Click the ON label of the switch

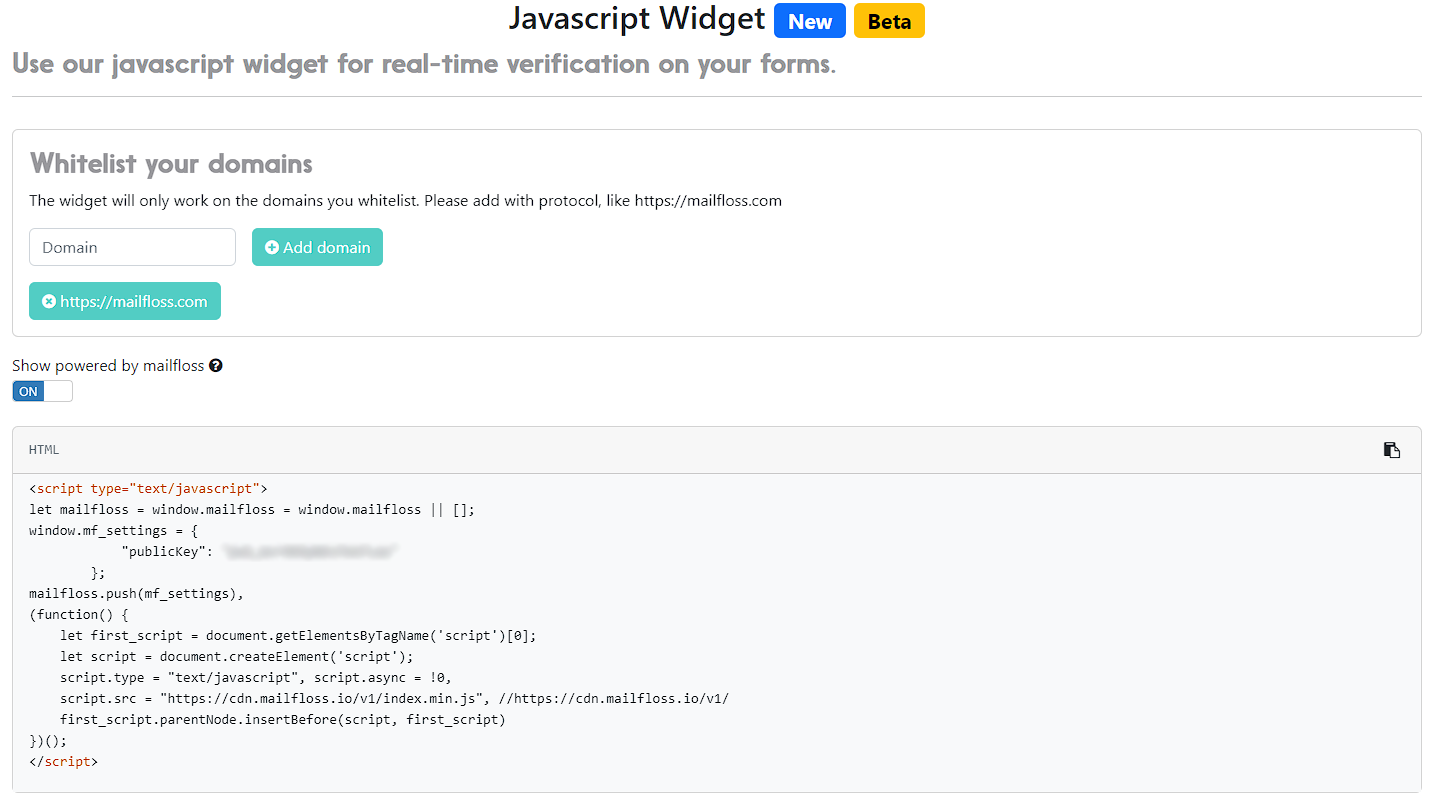pos(28,391)
